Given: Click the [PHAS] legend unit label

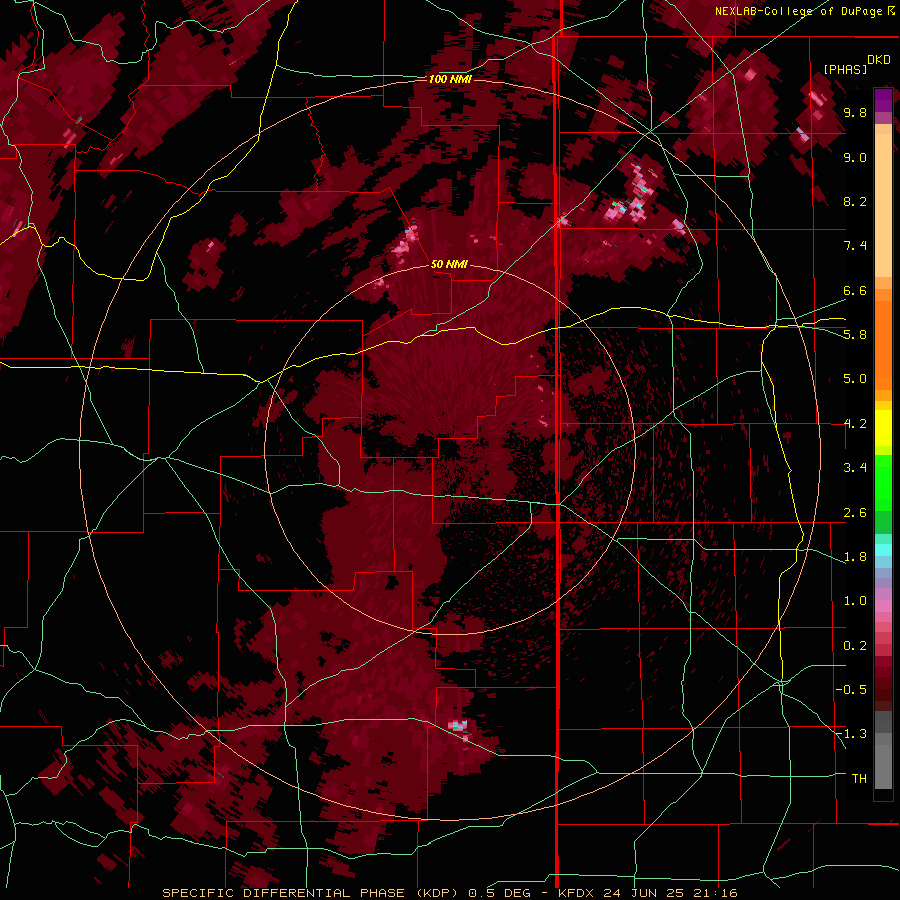Looking at the screenshot, I should point(845,69).
